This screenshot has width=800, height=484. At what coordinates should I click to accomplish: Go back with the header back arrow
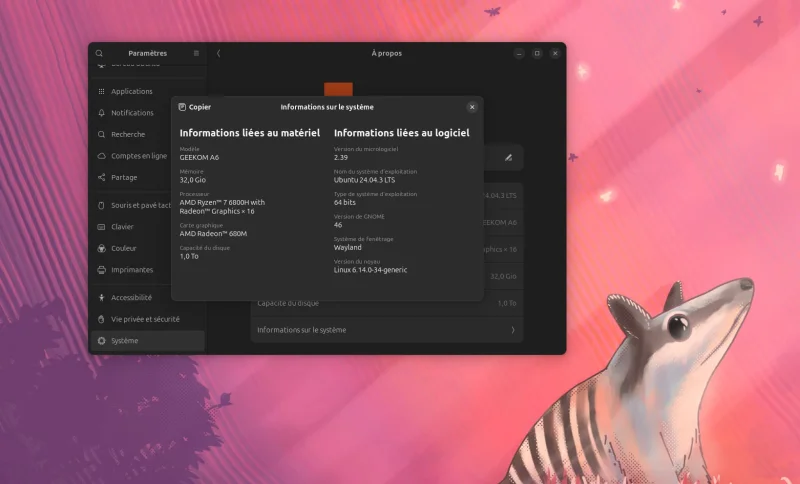(x=218, y=53)
